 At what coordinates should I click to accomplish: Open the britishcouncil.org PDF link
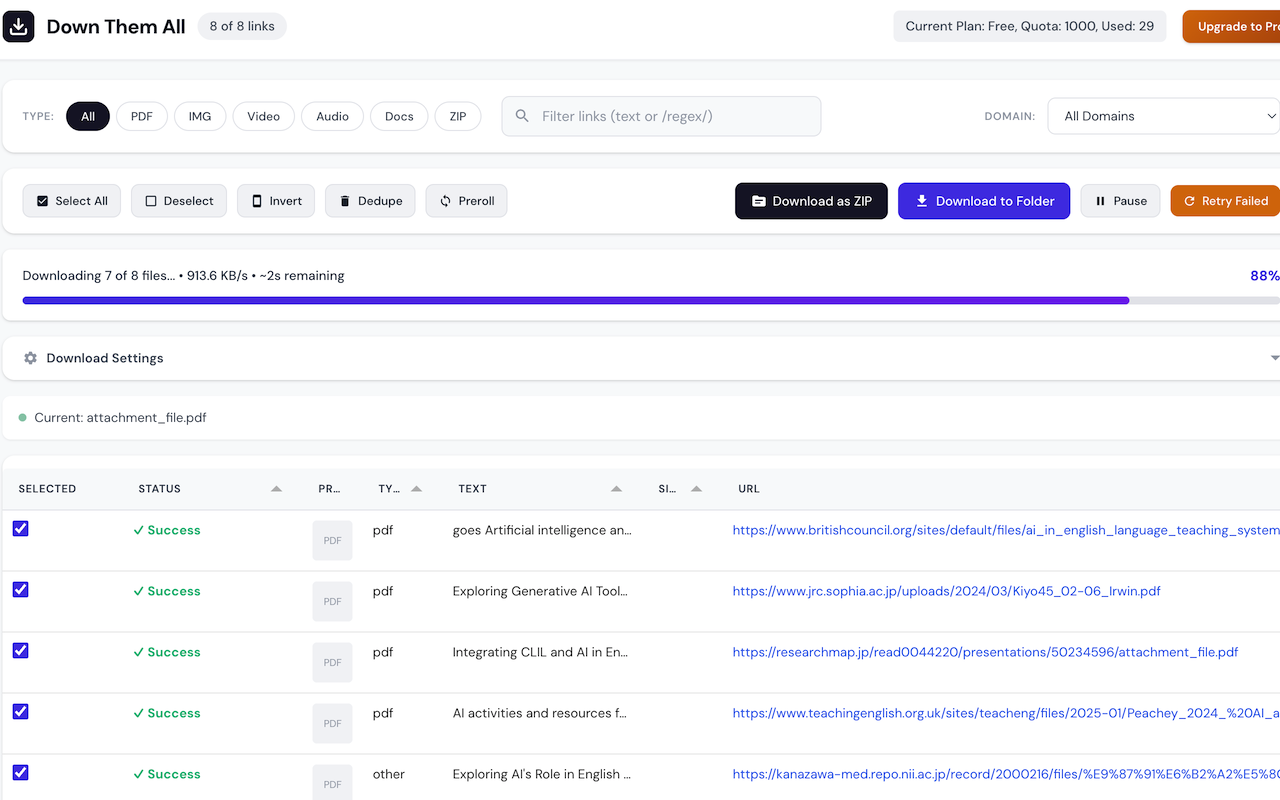pos(1006,530)
